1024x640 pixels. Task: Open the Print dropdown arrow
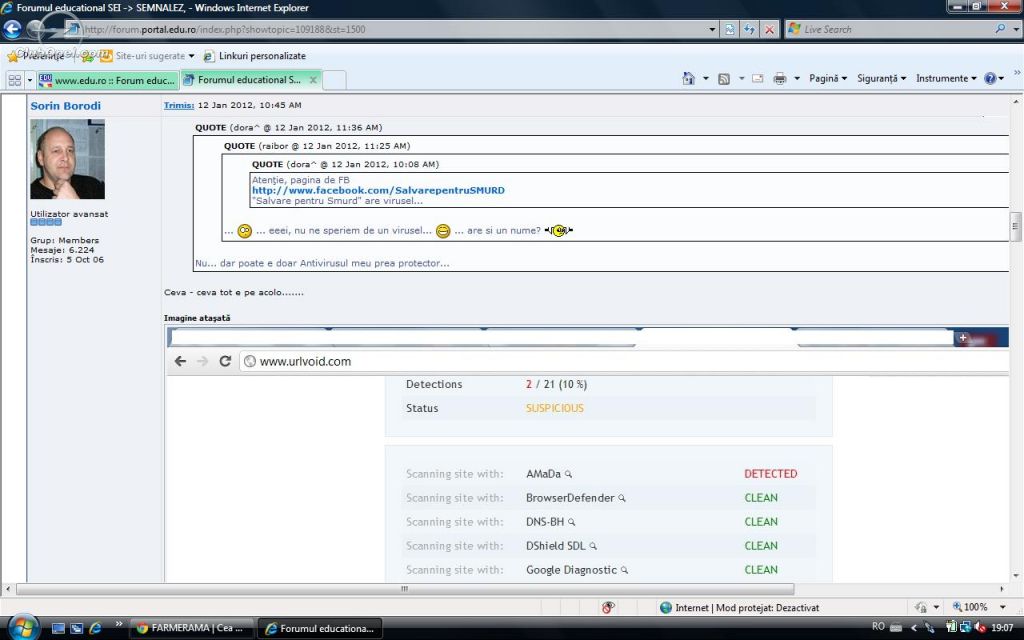click(797, 78)
